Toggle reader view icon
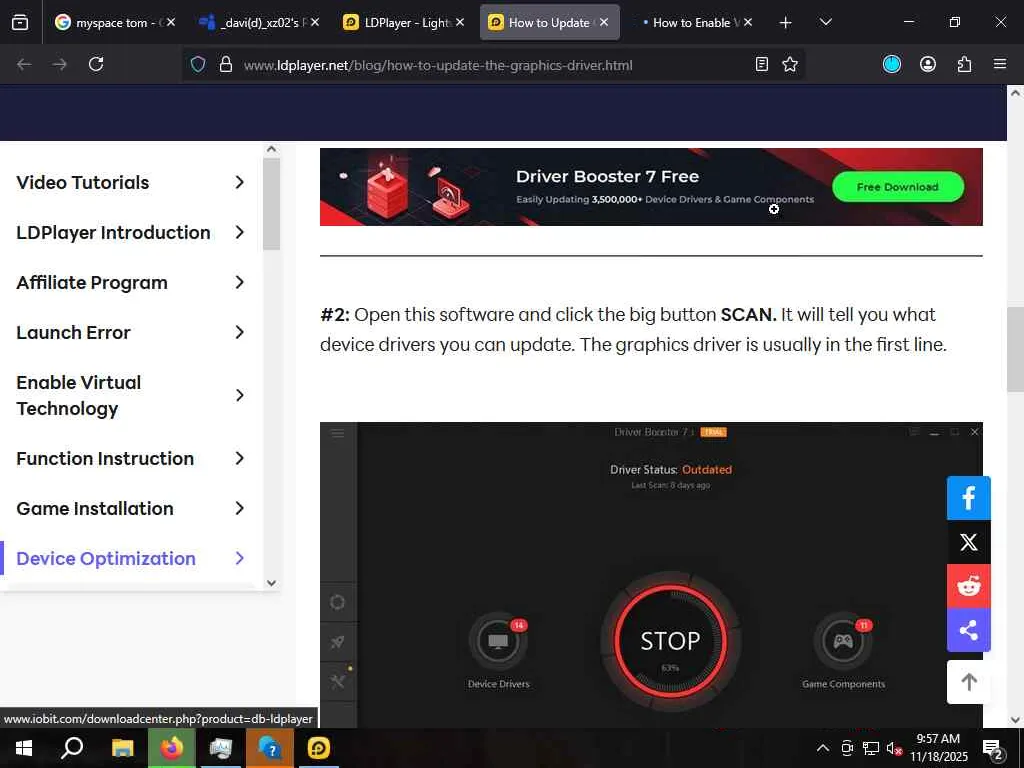 tap(761, 64)
